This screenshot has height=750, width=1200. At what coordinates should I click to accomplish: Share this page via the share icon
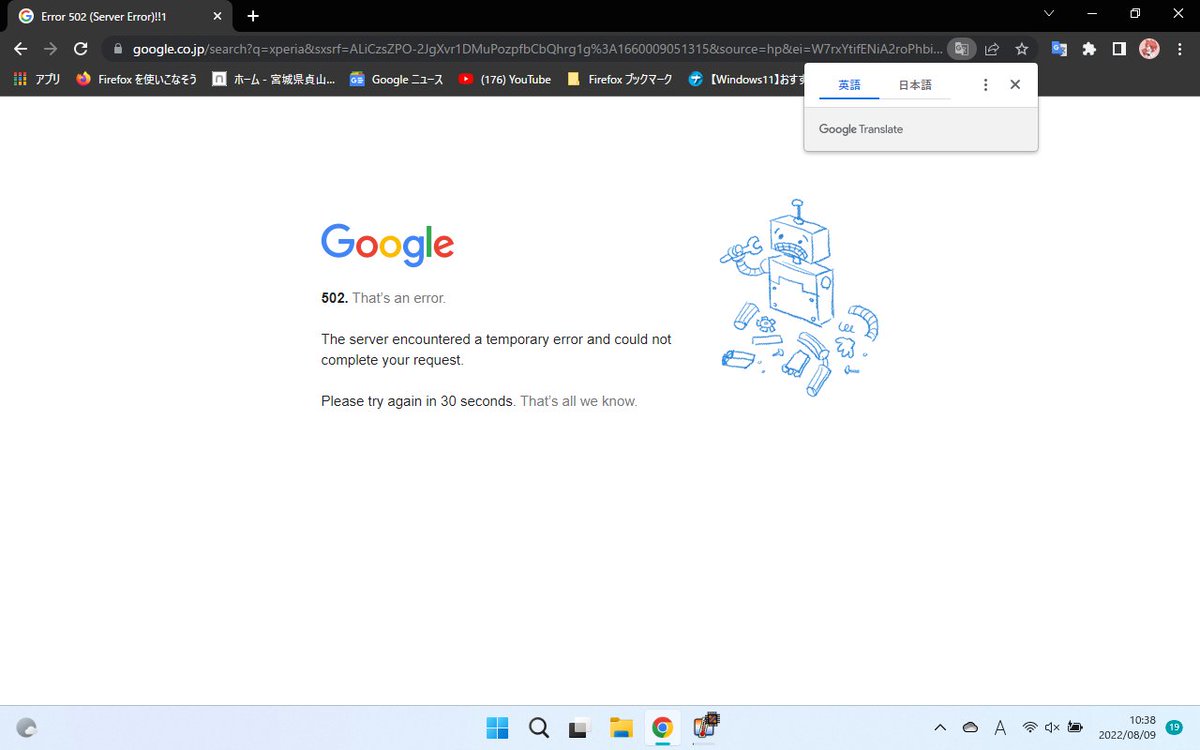[992, 48]
